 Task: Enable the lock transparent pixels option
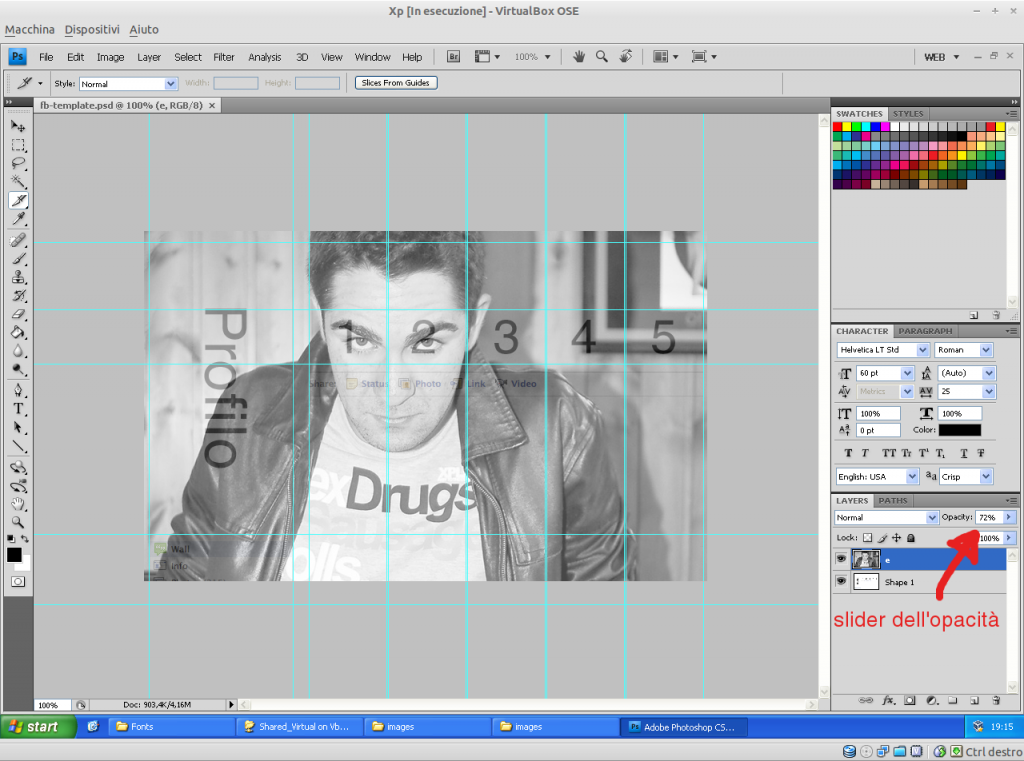click(x=867, y=538)
